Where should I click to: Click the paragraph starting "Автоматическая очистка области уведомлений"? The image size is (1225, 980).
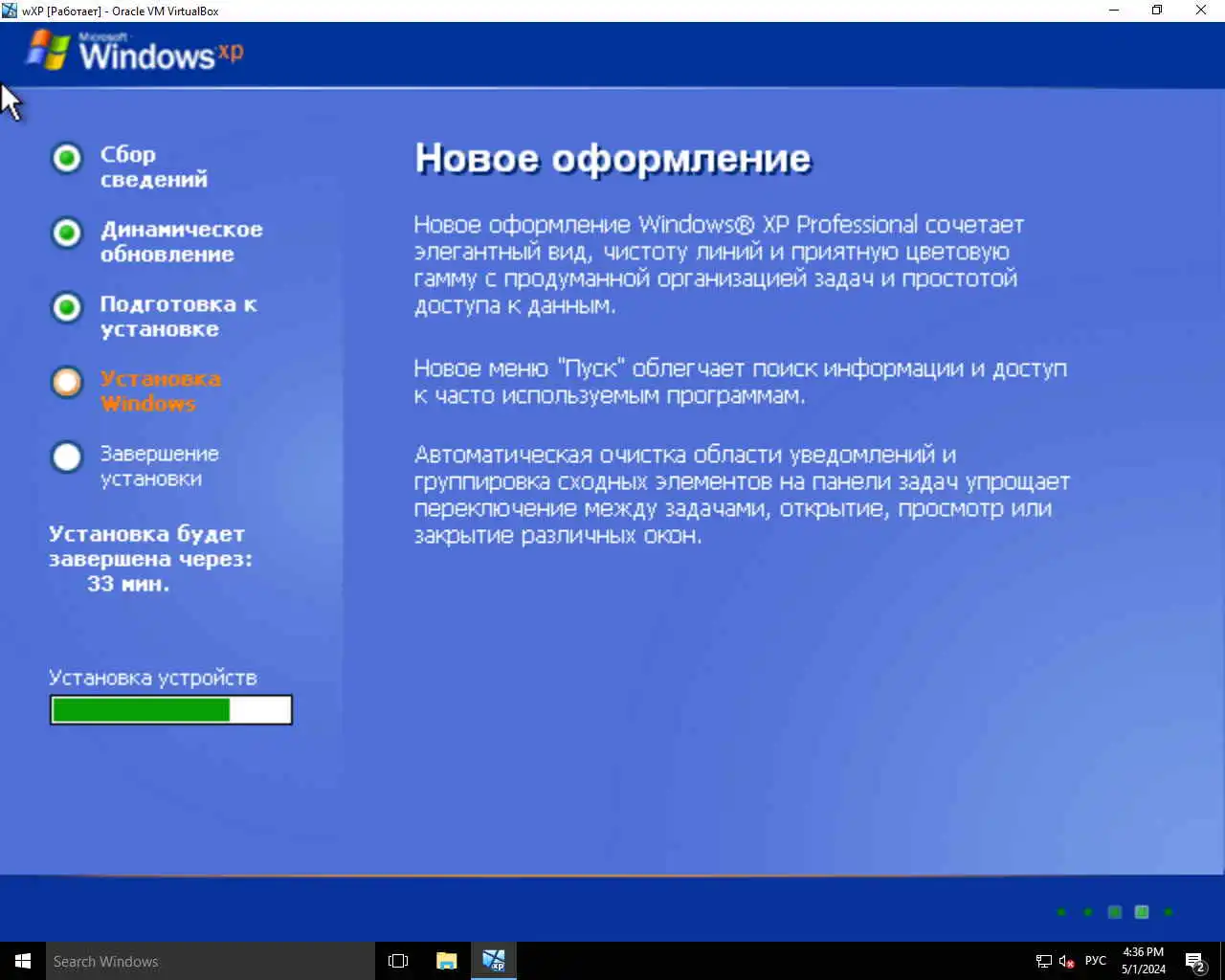(x=742, y=495)
